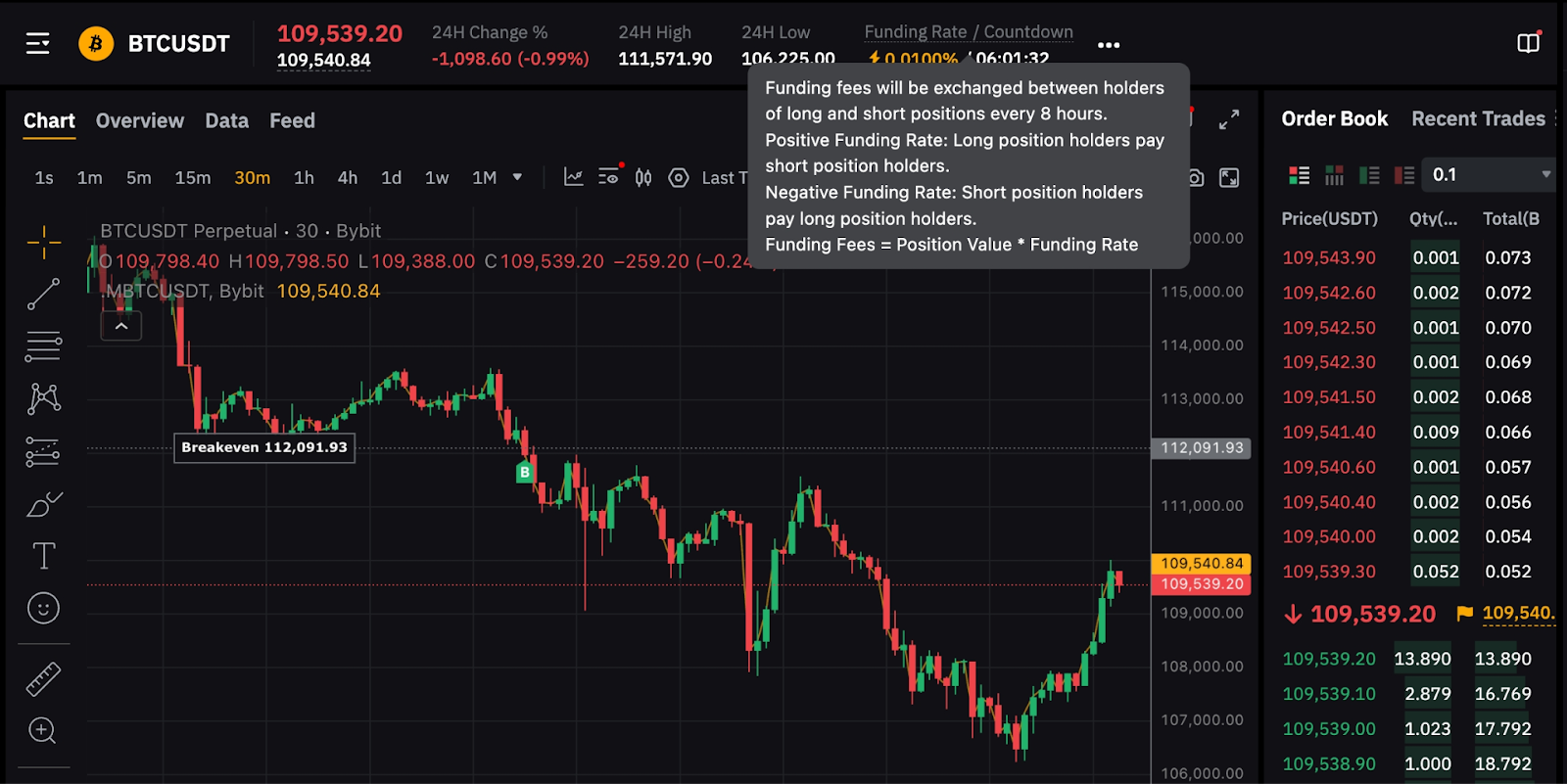Image resolution: width=1567 pixels, height=784 pixels.
Task: Select the trend line drawing tool
Action: 43,294
